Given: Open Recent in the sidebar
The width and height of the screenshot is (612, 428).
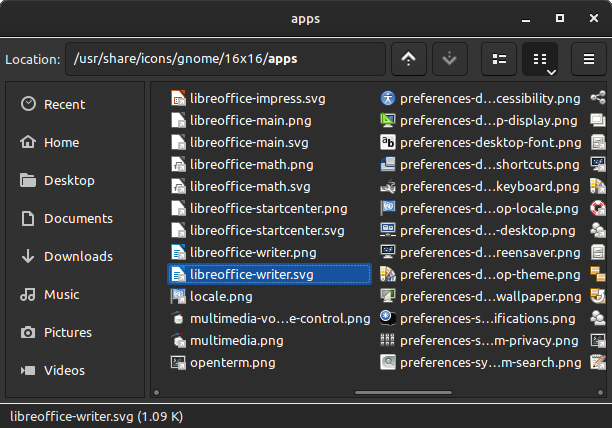Looking at the screenshot, I should 75,105.
